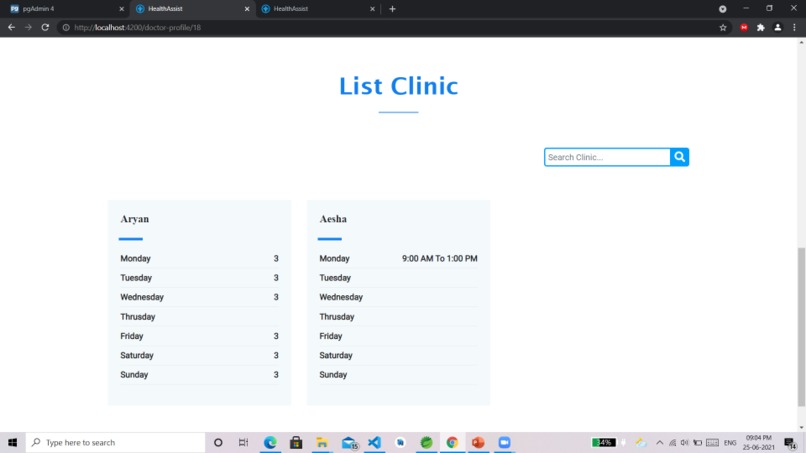Viewport: 806px width, 453px height.
Task: Open the Windows Start menu
Action: tap(12, 442)
